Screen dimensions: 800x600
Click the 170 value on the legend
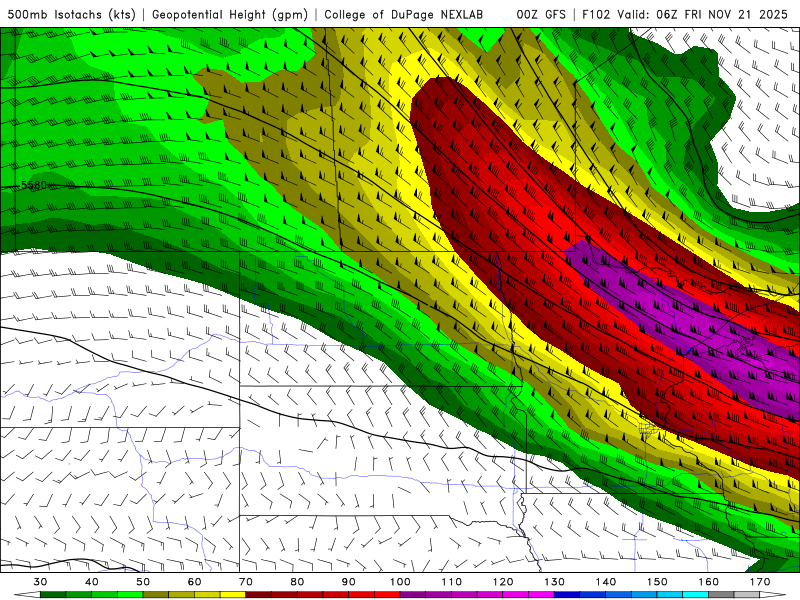(760, 582)
